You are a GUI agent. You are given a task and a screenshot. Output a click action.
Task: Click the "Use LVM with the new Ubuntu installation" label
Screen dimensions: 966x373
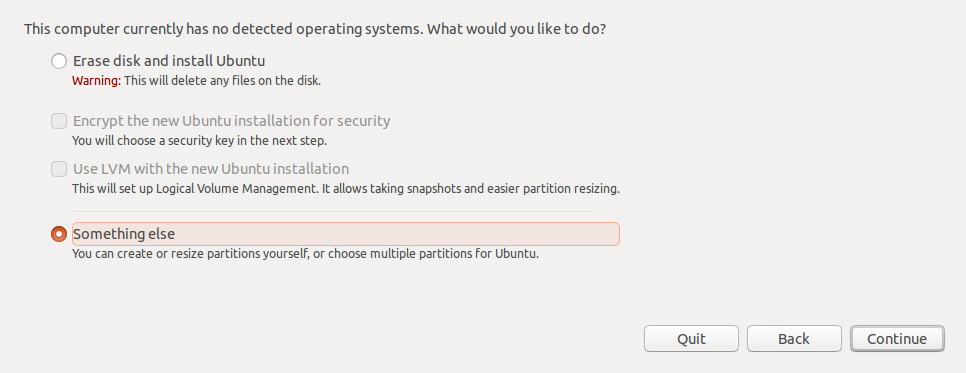211,169
